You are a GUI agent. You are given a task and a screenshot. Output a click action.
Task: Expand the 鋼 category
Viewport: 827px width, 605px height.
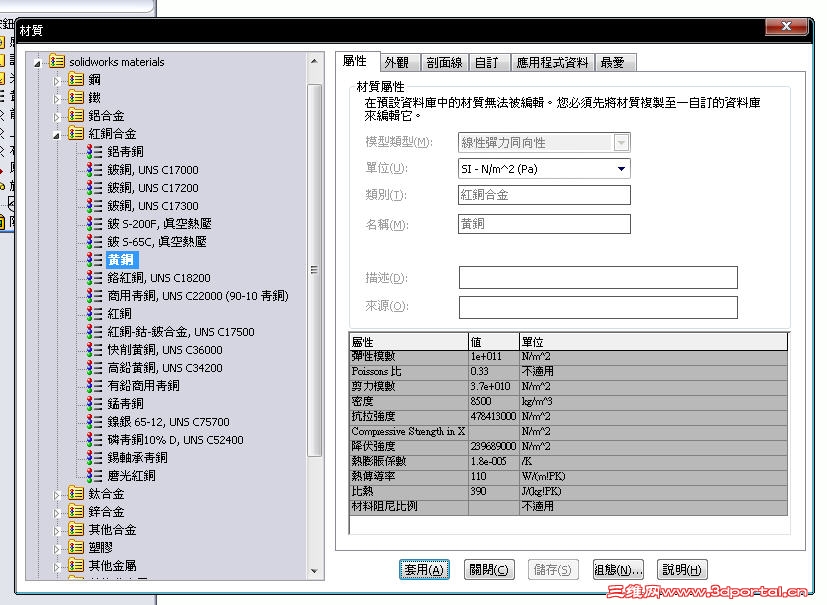57,81
